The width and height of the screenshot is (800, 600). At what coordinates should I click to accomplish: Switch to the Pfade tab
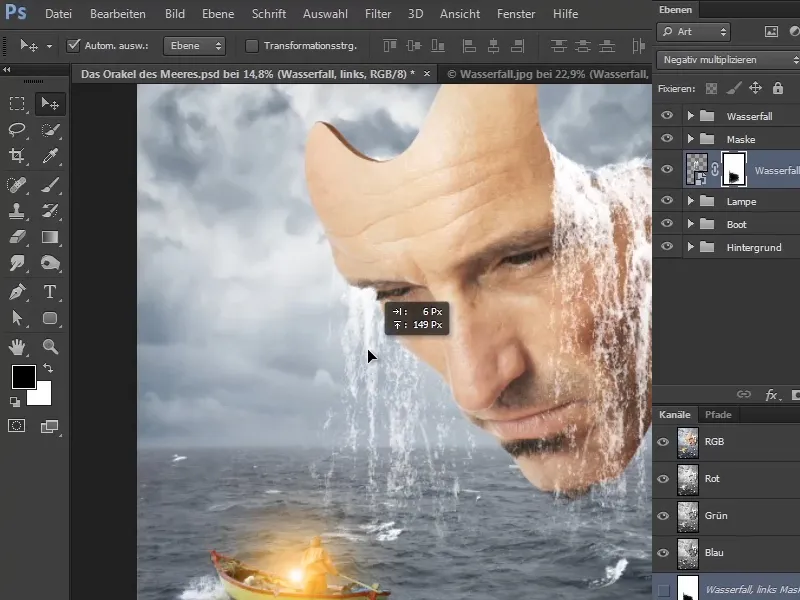coord(718,415)
